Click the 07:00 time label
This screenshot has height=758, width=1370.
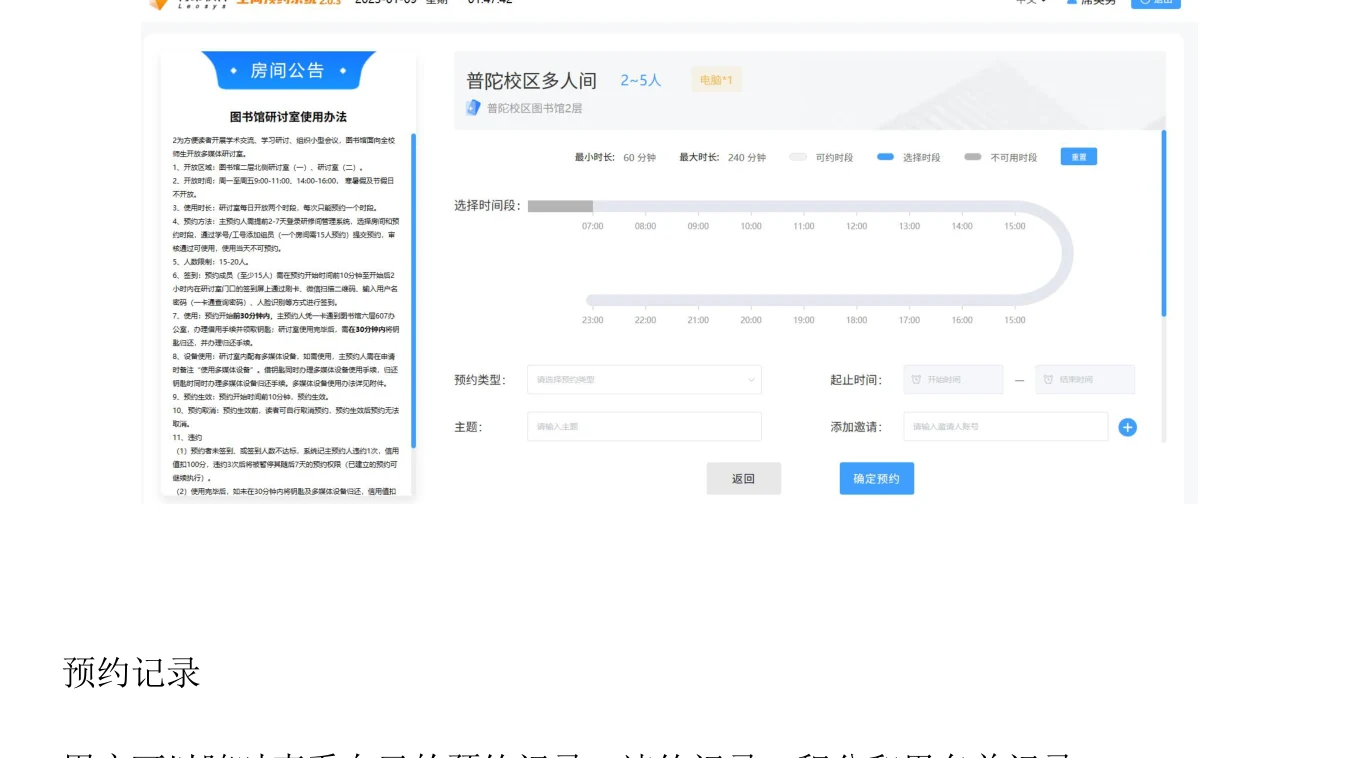[x=592, y=226]
